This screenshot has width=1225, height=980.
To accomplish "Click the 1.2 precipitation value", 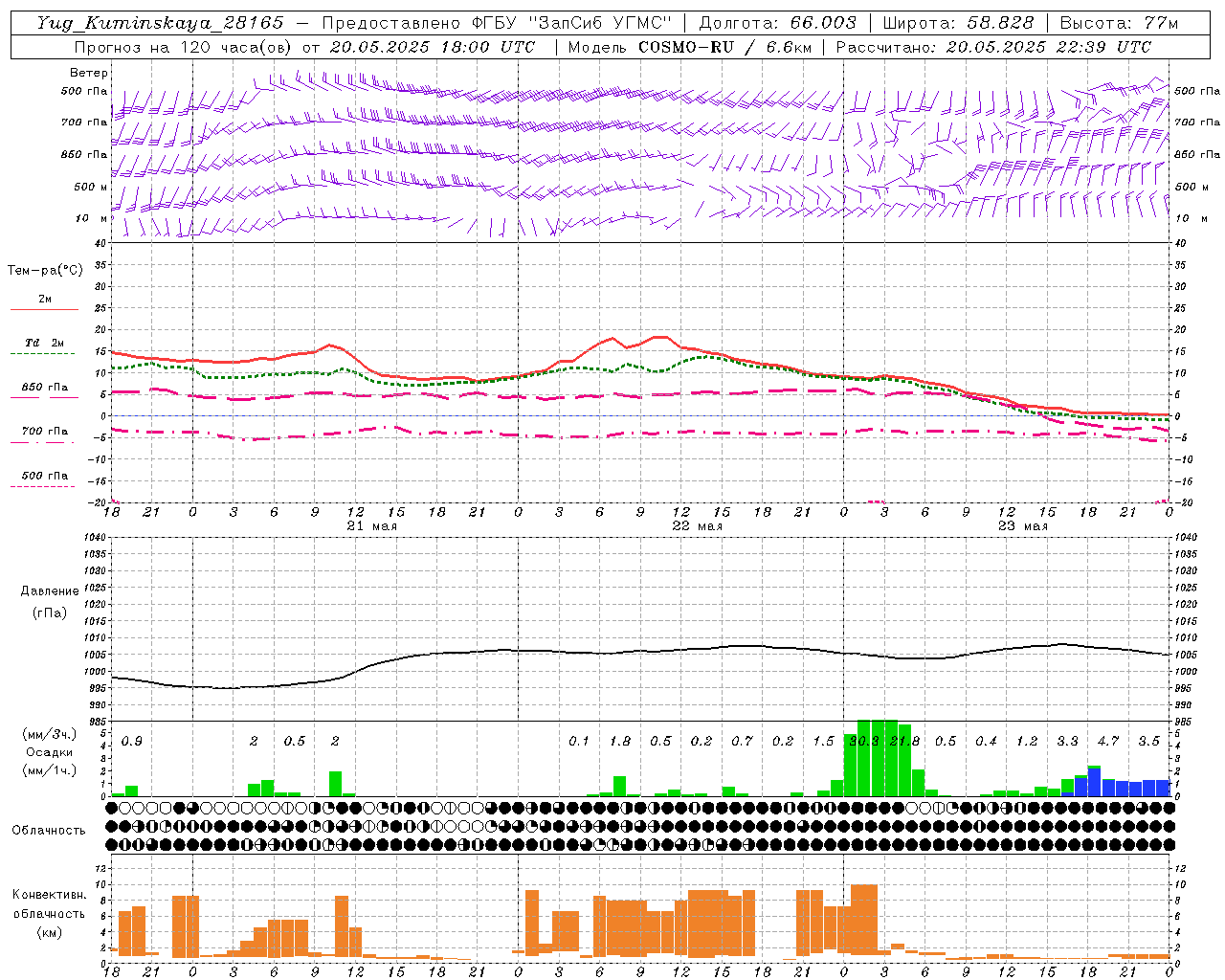I will click(1027, 742).
